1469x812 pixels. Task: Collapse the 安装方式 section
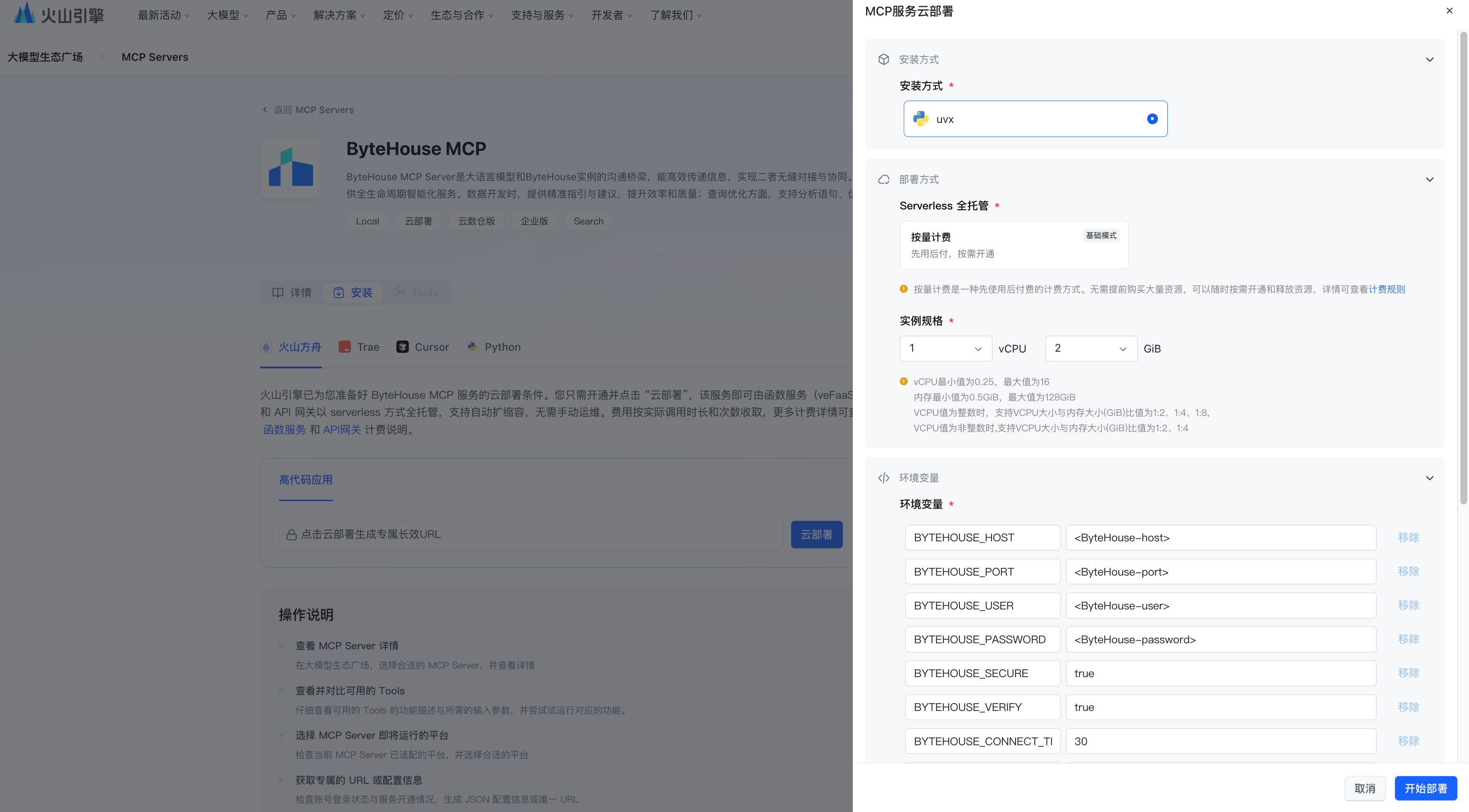point(1430,59)
